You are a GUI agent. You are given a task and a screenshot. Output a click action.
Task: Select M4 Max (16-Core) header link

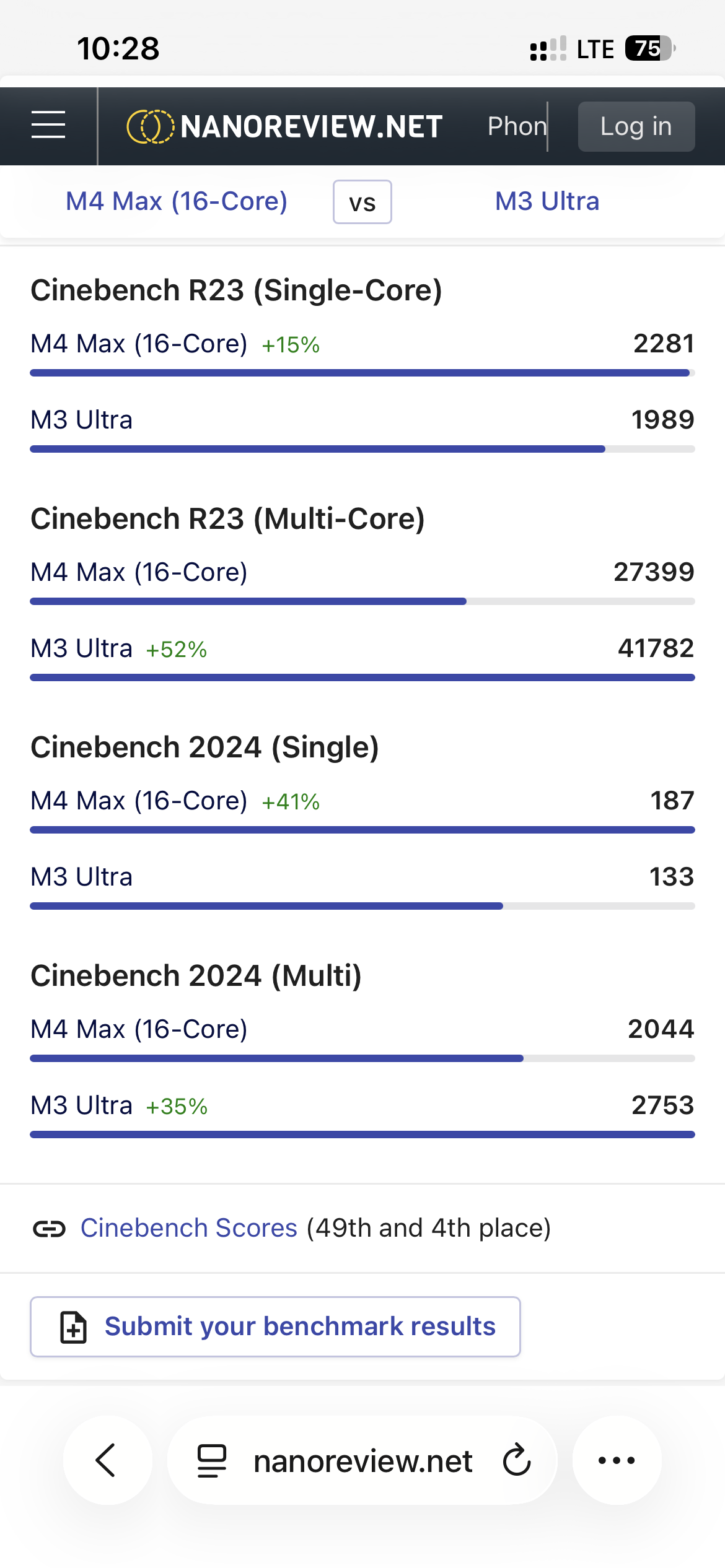[x=177, y=201]
